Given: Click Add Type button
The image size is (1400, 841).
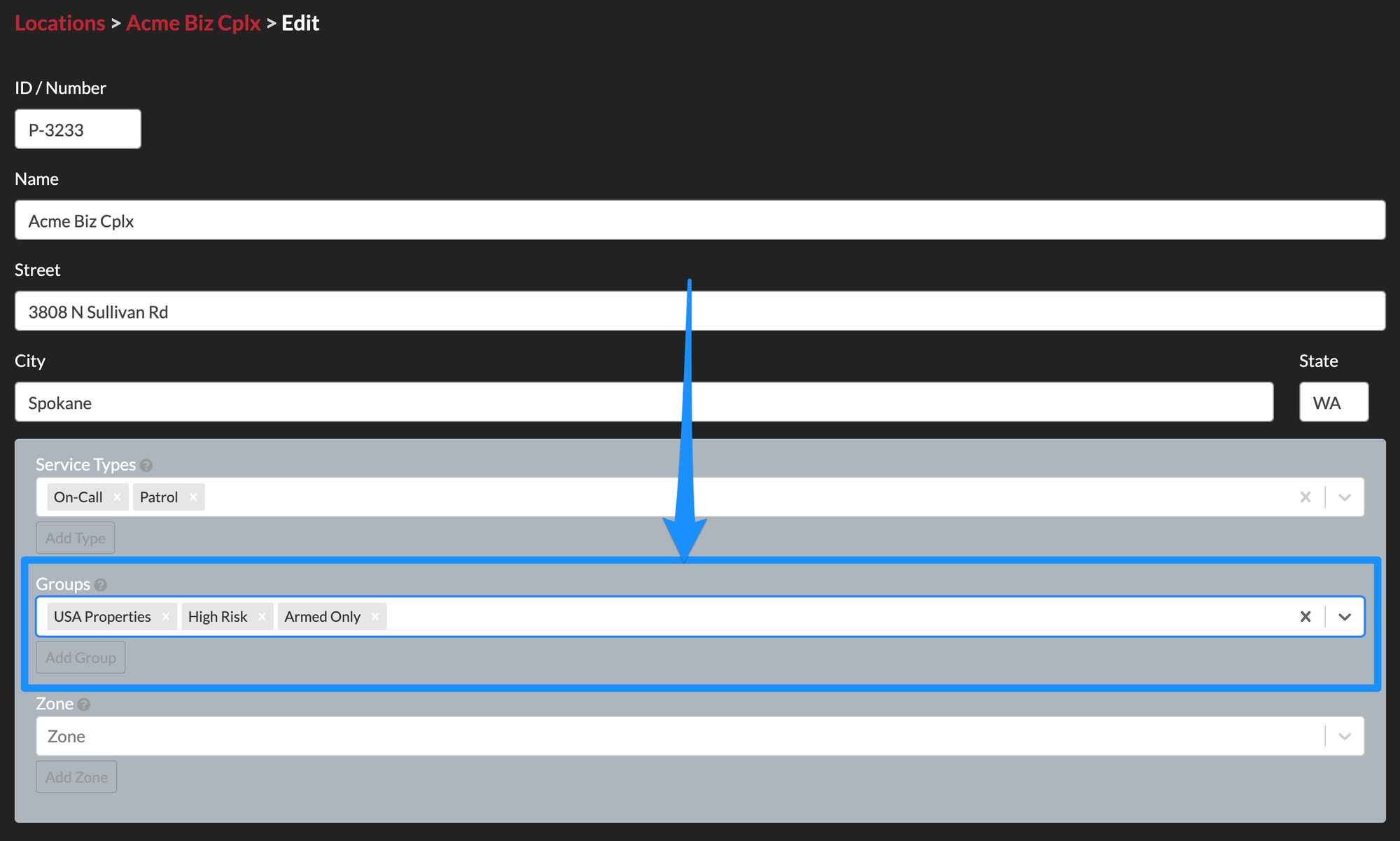Looking at the screenshot, I should pyautogui.click(x=74, y=537).
